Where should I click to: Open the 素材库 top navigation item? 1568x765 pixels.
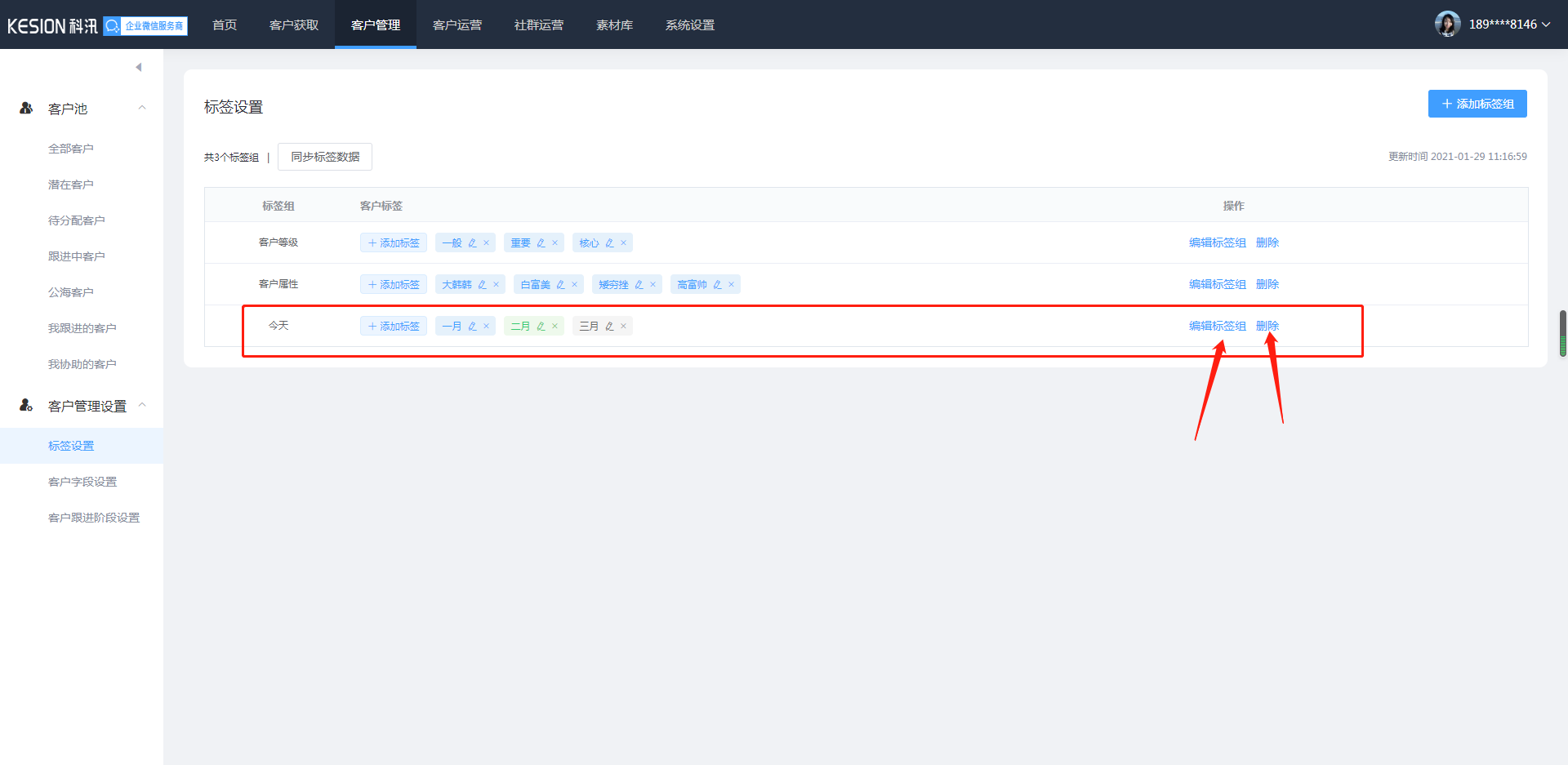pyautogui.click(x=614, y=25)
